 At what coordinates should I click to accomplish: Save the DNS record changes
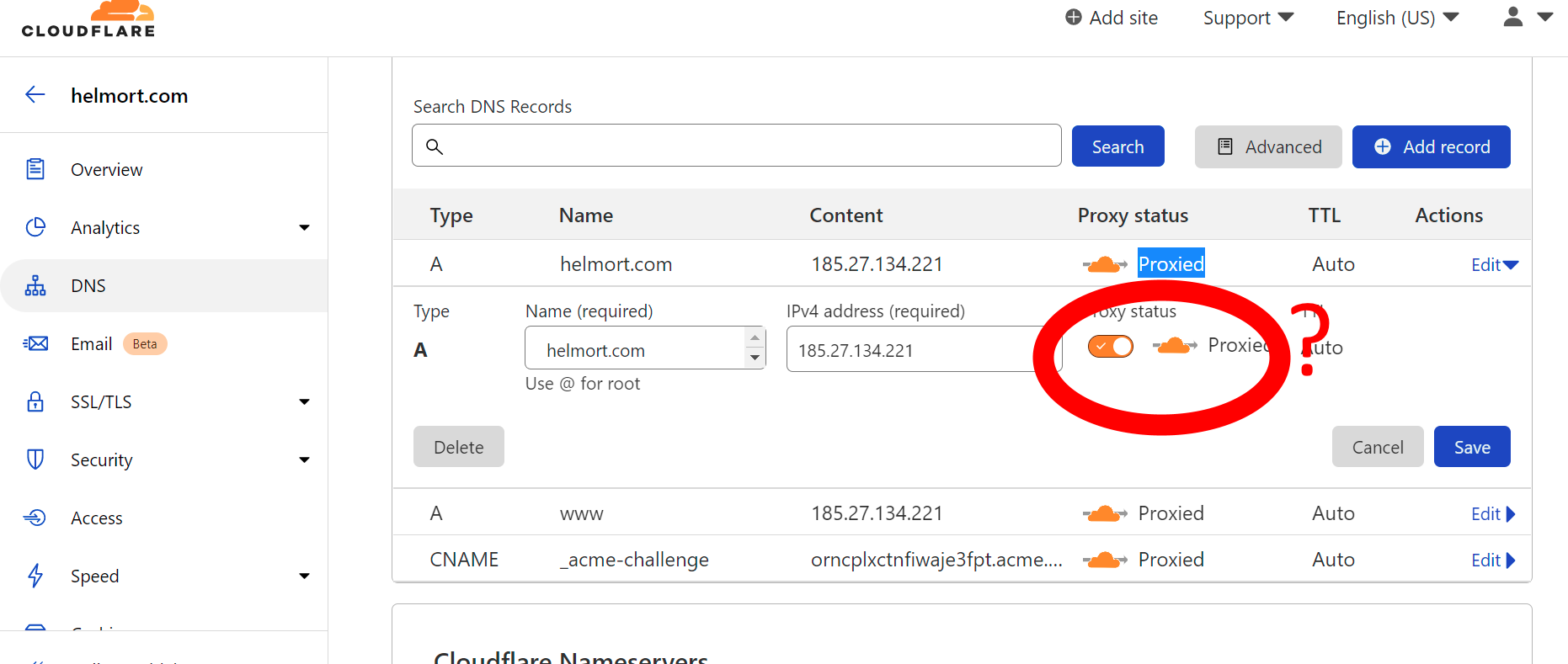1471,447
